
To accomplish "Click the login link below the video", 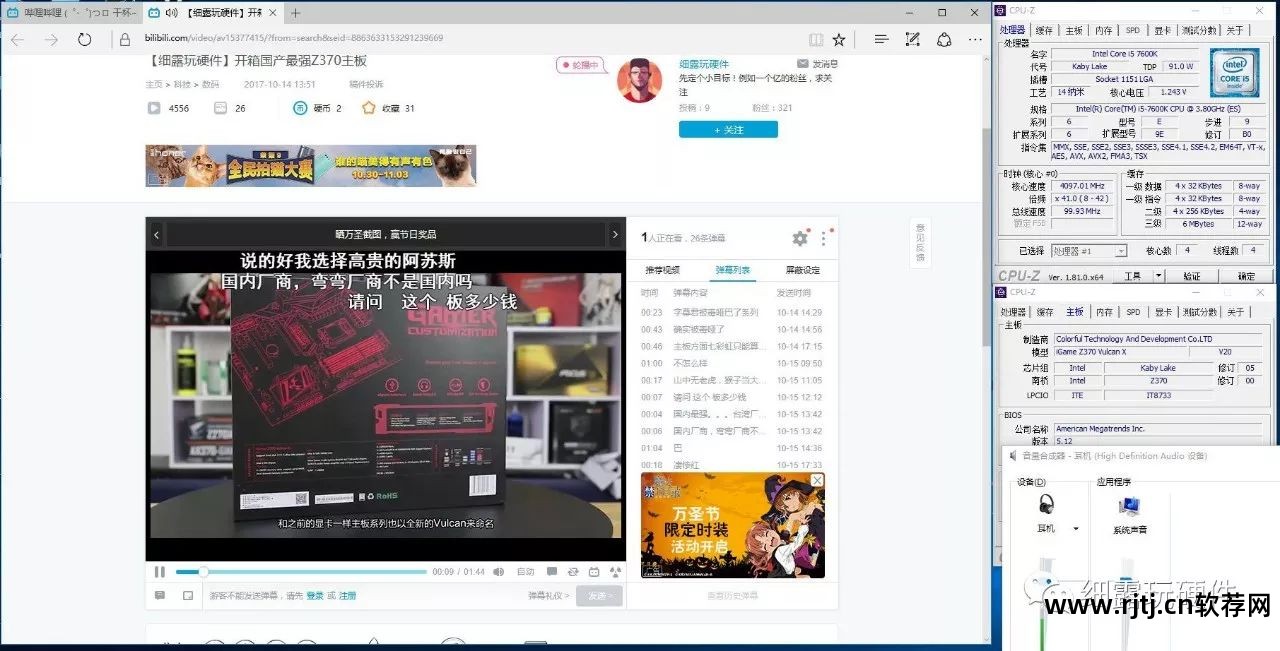I will tap(314, 596).
